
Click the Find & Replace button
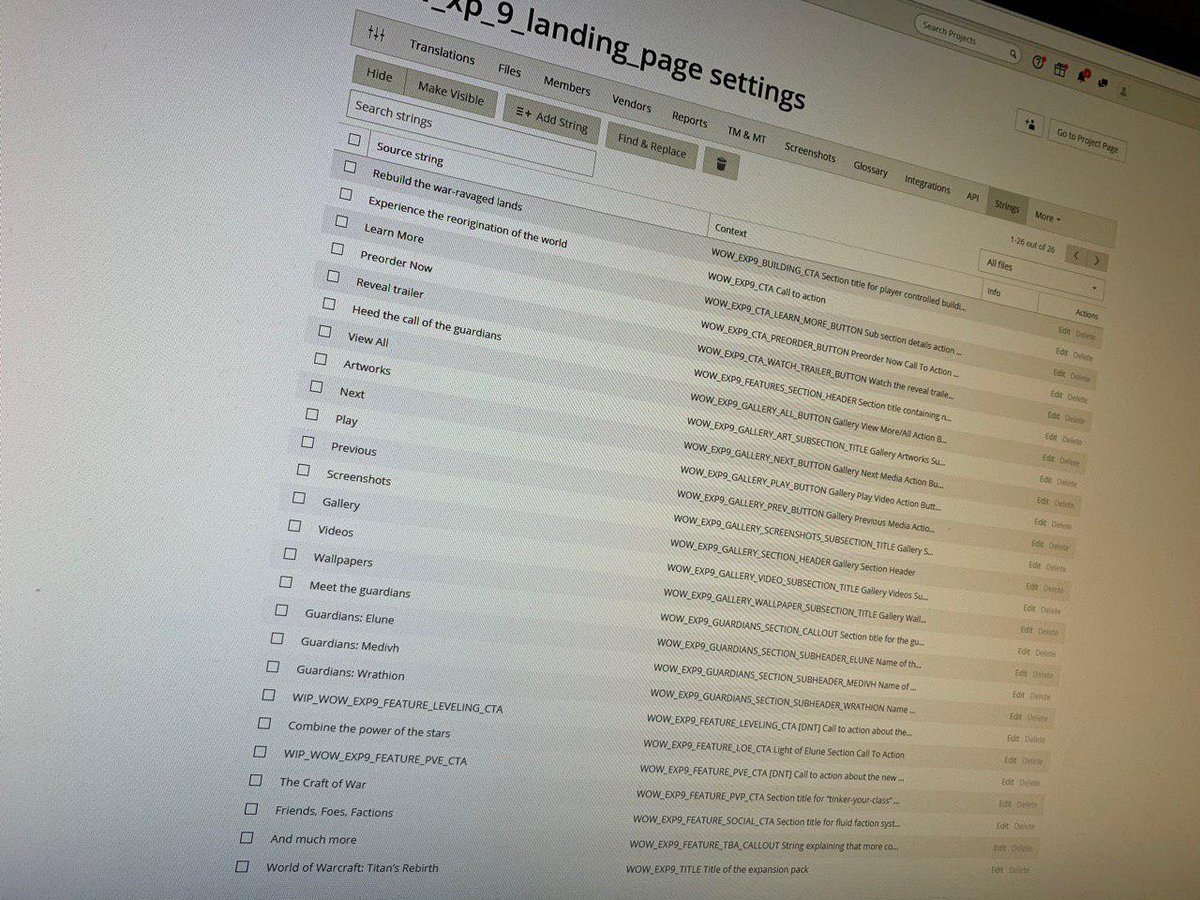tap(652, 147)
